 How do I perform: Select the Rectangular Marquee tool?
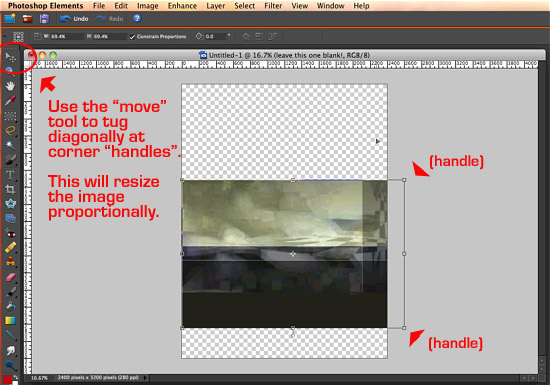[x=10, y=116]
